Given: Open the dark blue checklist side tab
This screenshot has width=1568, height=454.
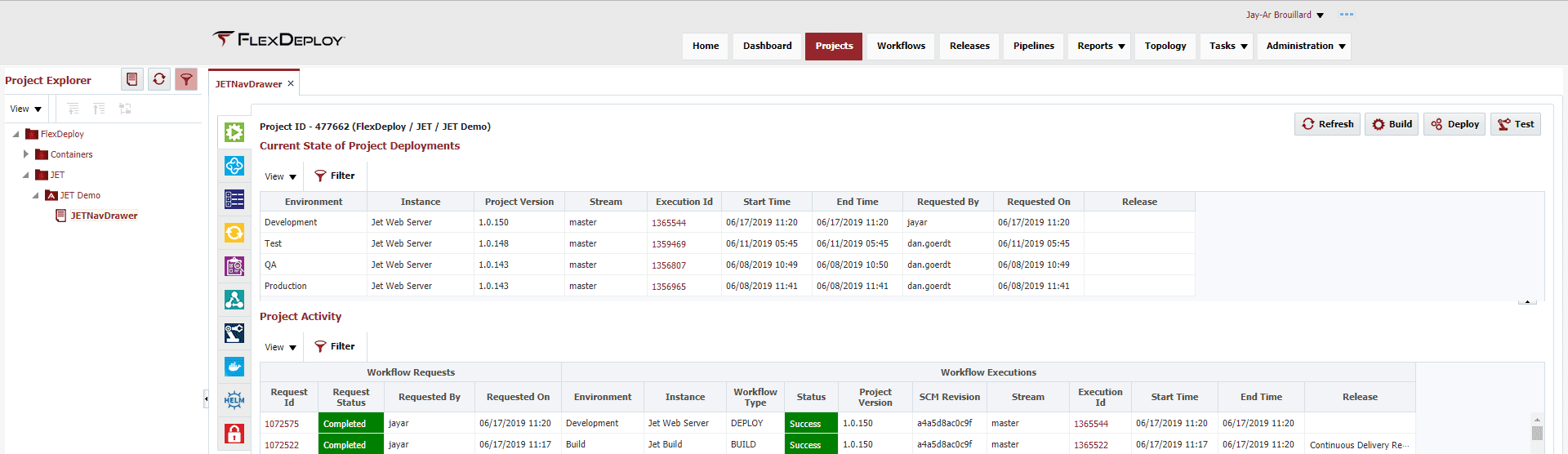Looking at the screenshot, I should coord(234,199).
